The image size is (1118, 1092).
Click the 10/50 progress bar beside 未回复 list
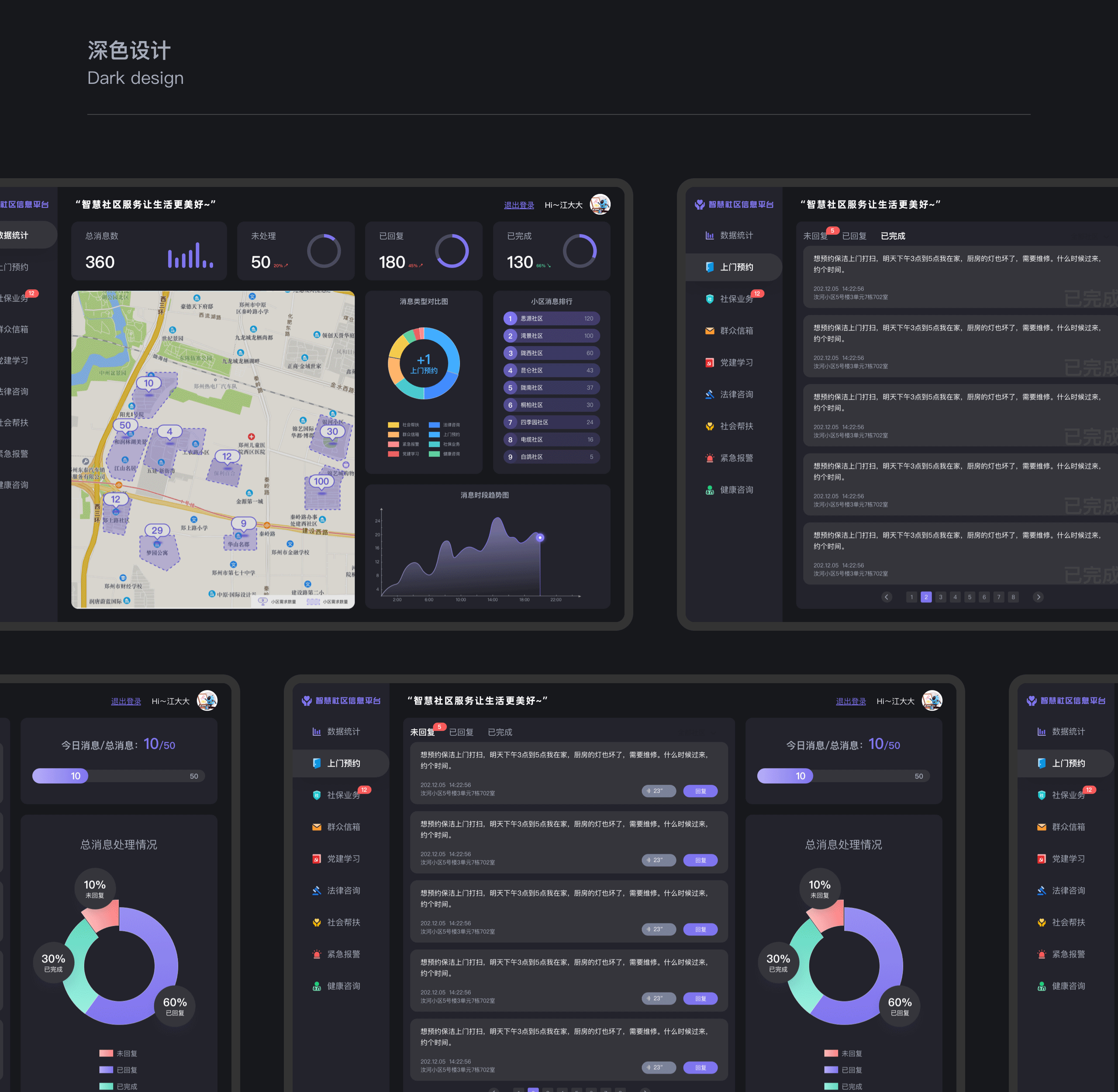pos(843,776)
